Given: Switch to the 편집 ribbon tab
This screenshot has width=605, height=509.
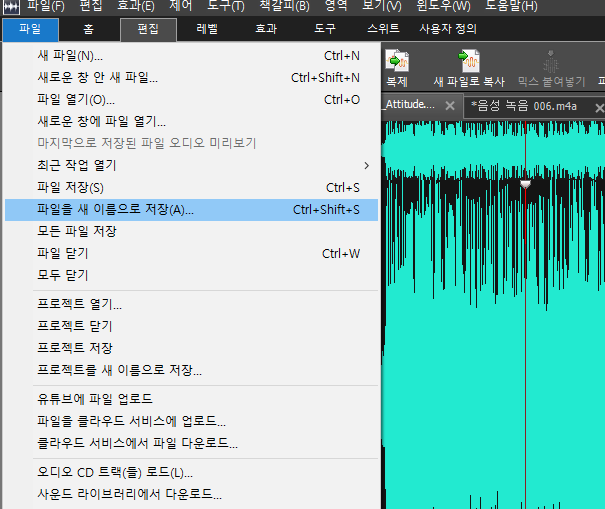Looking at the screenshot, I should coord(148,29).
